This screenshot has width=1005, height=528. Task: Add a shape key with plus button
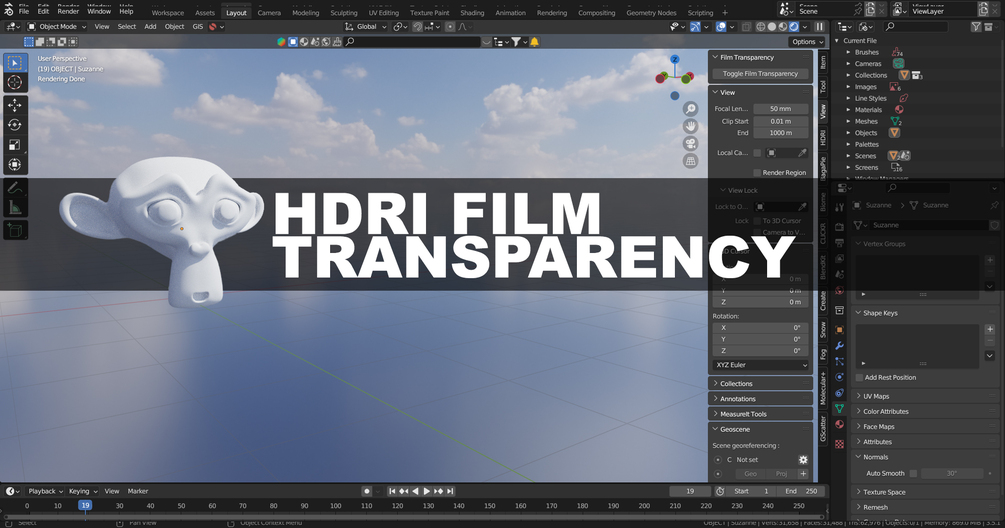(990, 329)
